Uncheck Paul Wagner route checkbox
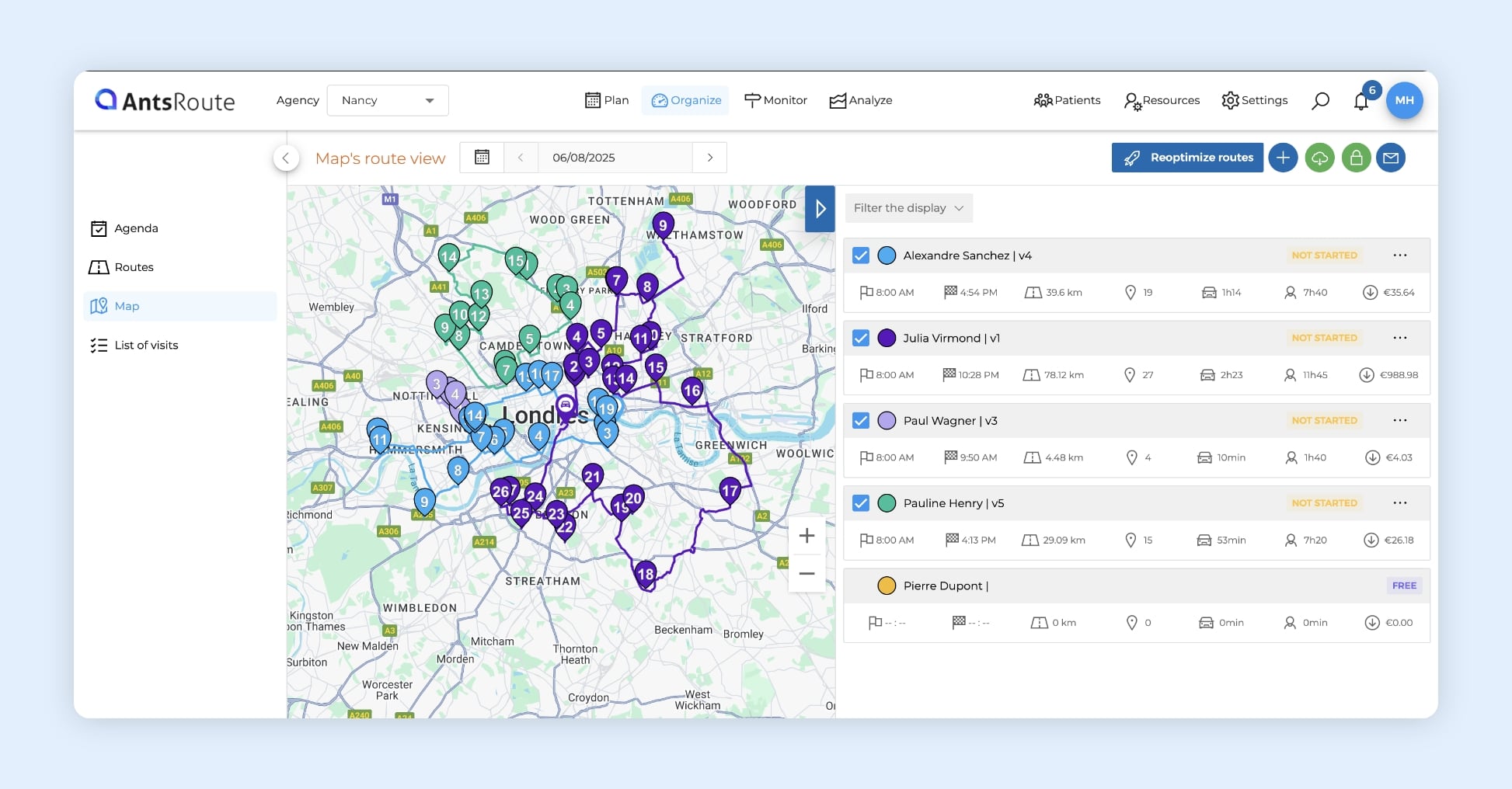 click(x=861, y=420)
